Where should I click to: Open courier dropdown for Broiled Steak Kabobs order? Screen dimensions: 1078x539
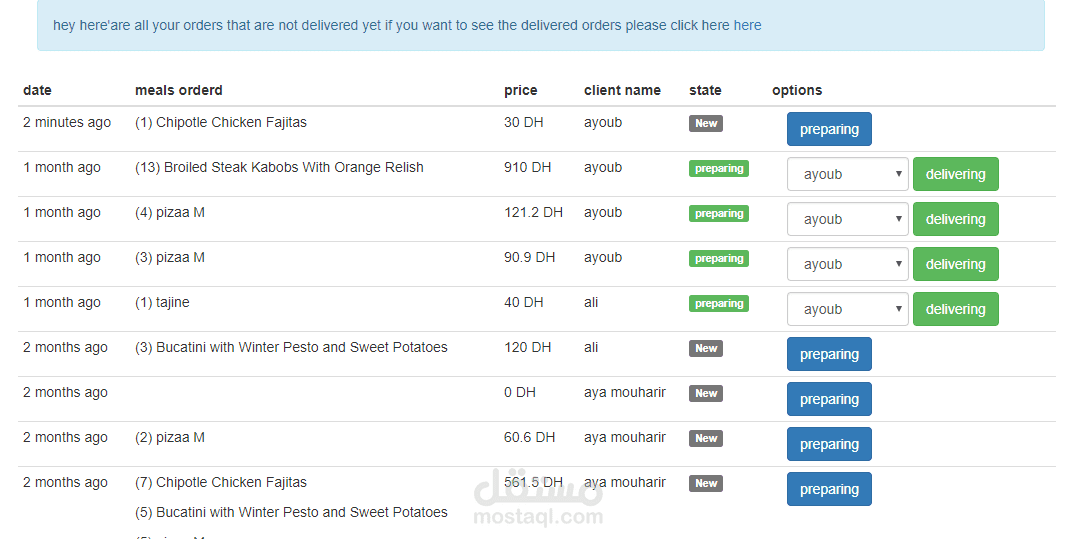(847, 174)
